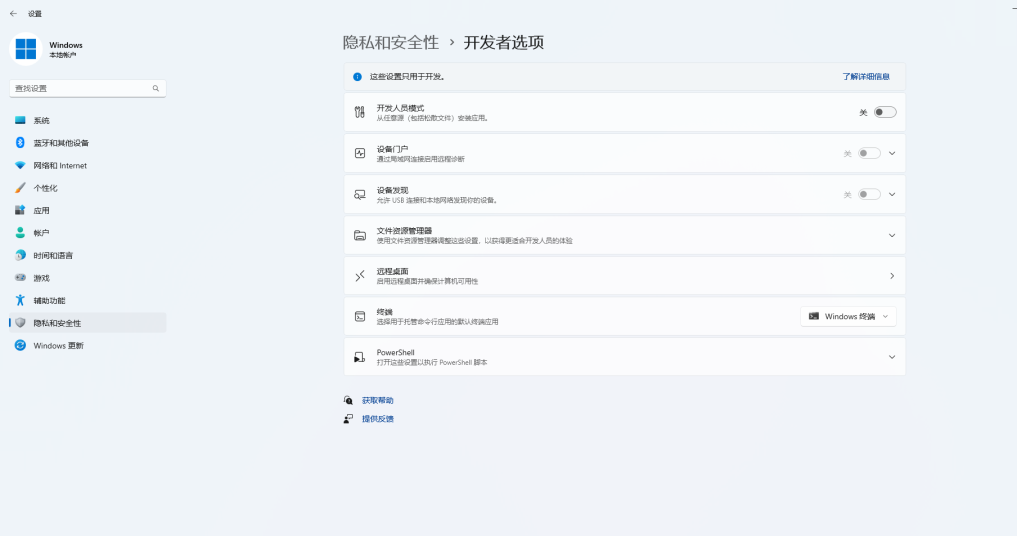Image resolution: width=1017 pixels, height=536 pixels.
Task: Click the accessibility figure icon for 辅助功能
Action: click(20, 300)
